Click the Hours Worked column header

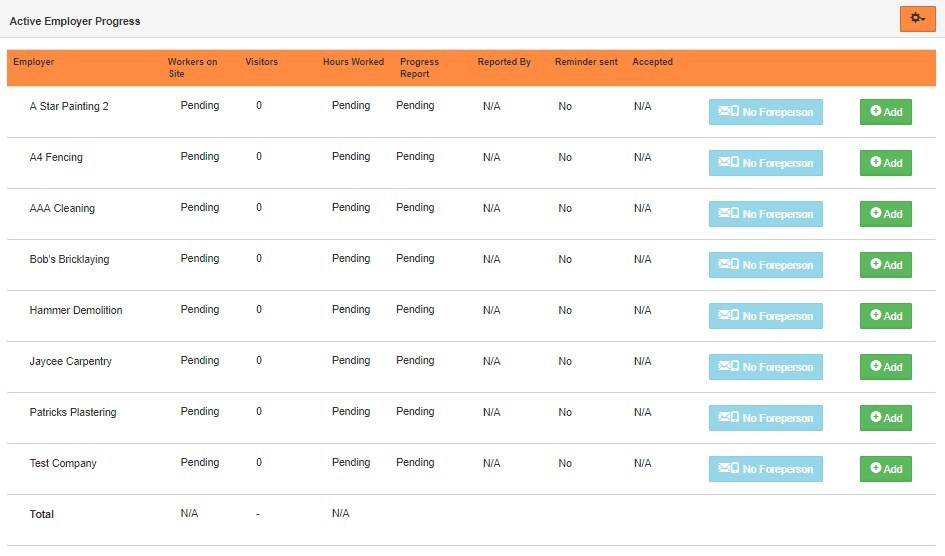[x=353, y=62]
